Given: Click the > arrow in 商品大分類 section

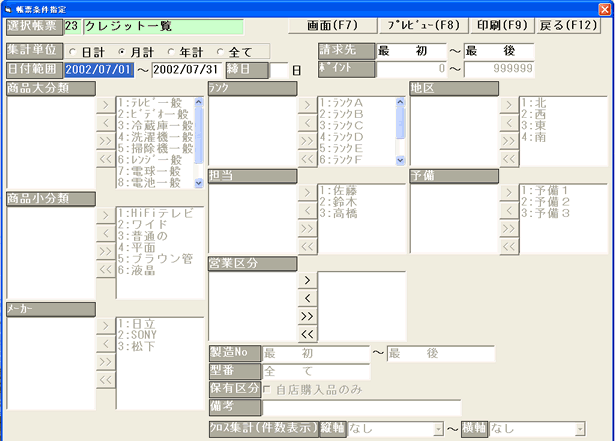Looking at the screenshot, I should pyautogui.click(x=104, y=104).
